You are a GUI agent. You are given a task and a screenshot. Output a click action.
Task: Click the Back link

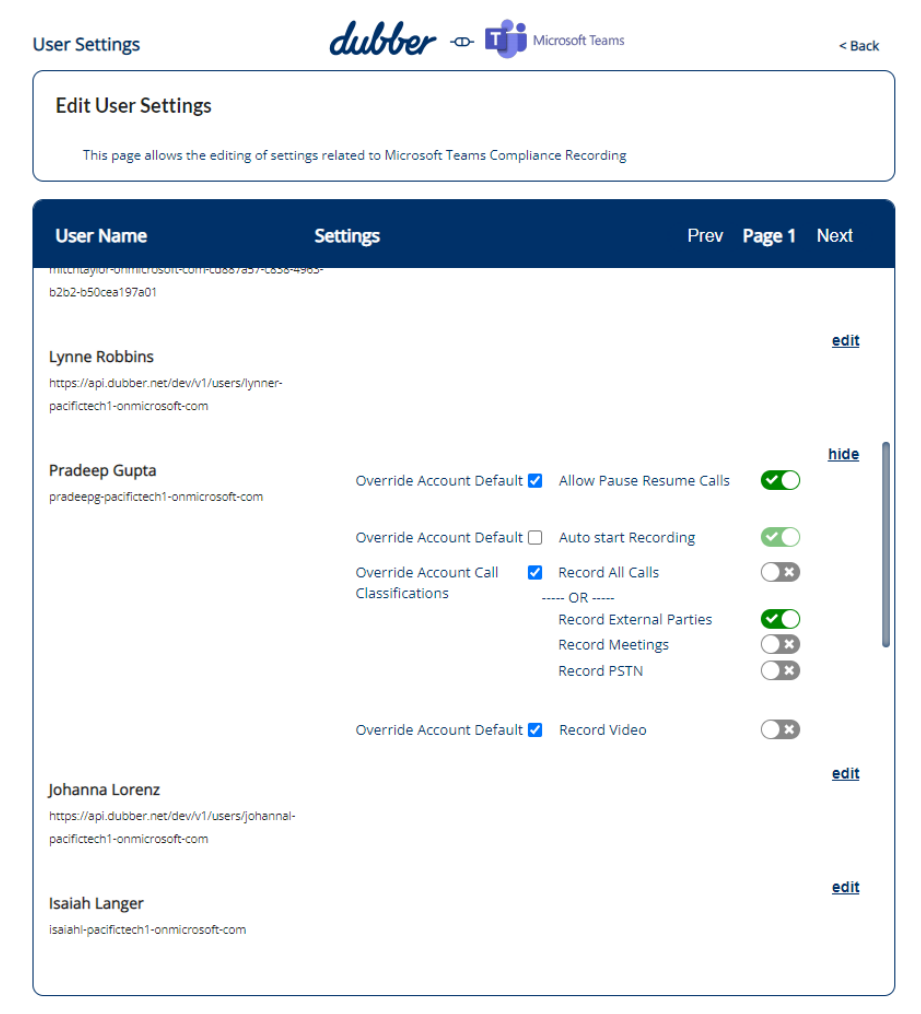tap(859, 46)
